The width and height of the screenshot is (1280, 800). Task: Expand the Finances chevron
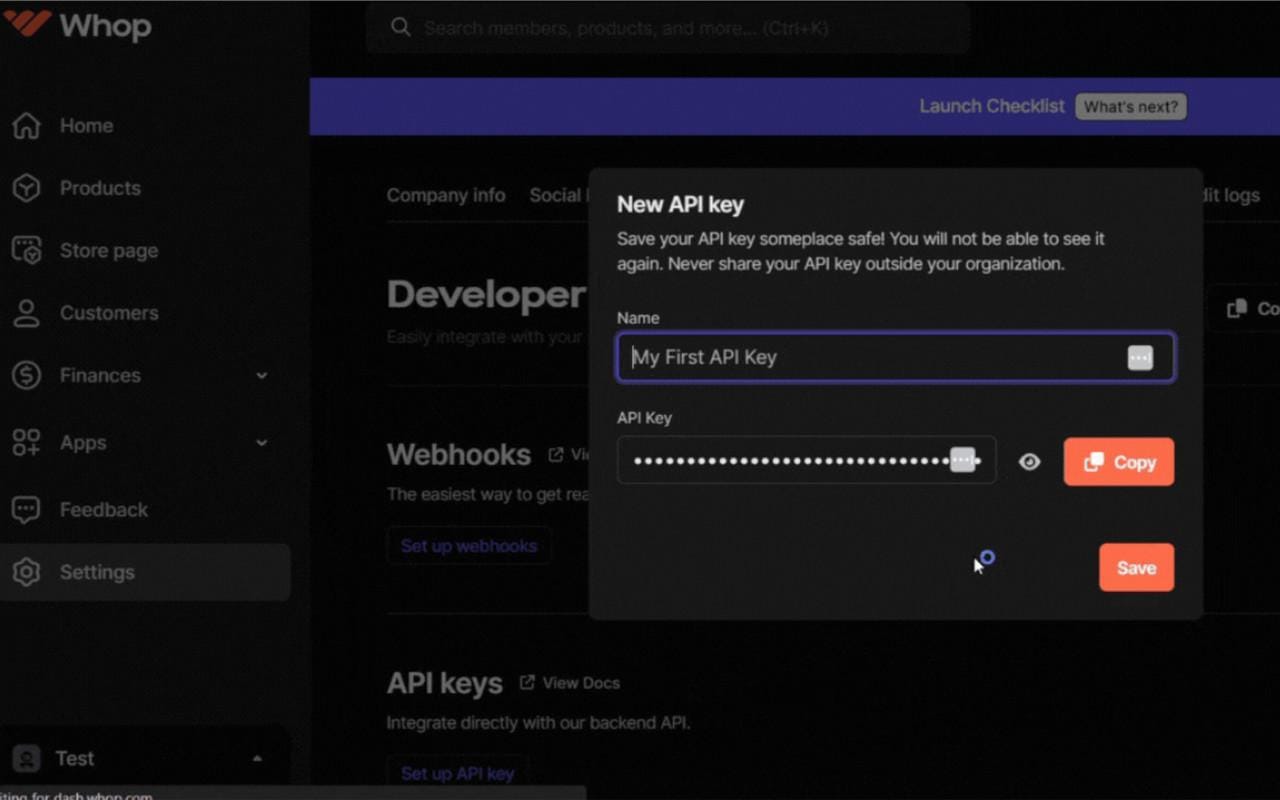click(262, 375)
